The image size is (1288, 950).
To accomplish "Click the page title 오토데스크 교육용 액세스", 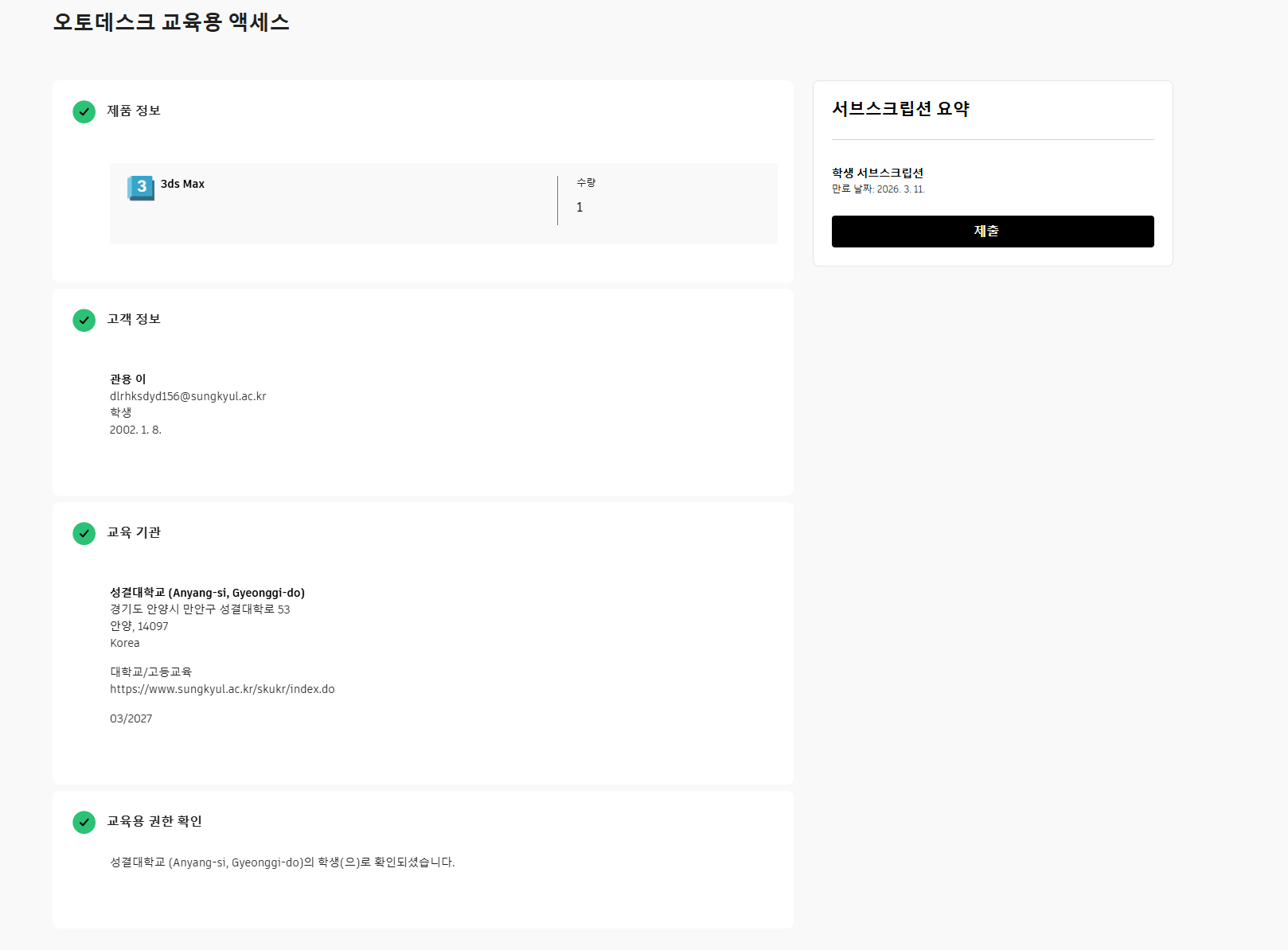I will click(171, 22).
